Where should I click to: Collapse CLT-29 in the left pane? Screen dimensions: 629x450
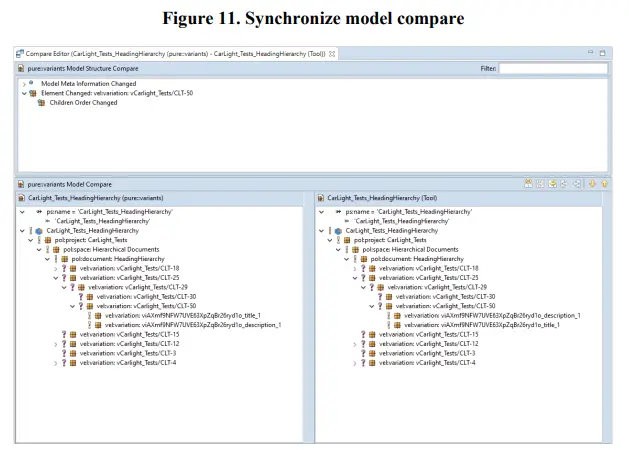tap(64, 288)
